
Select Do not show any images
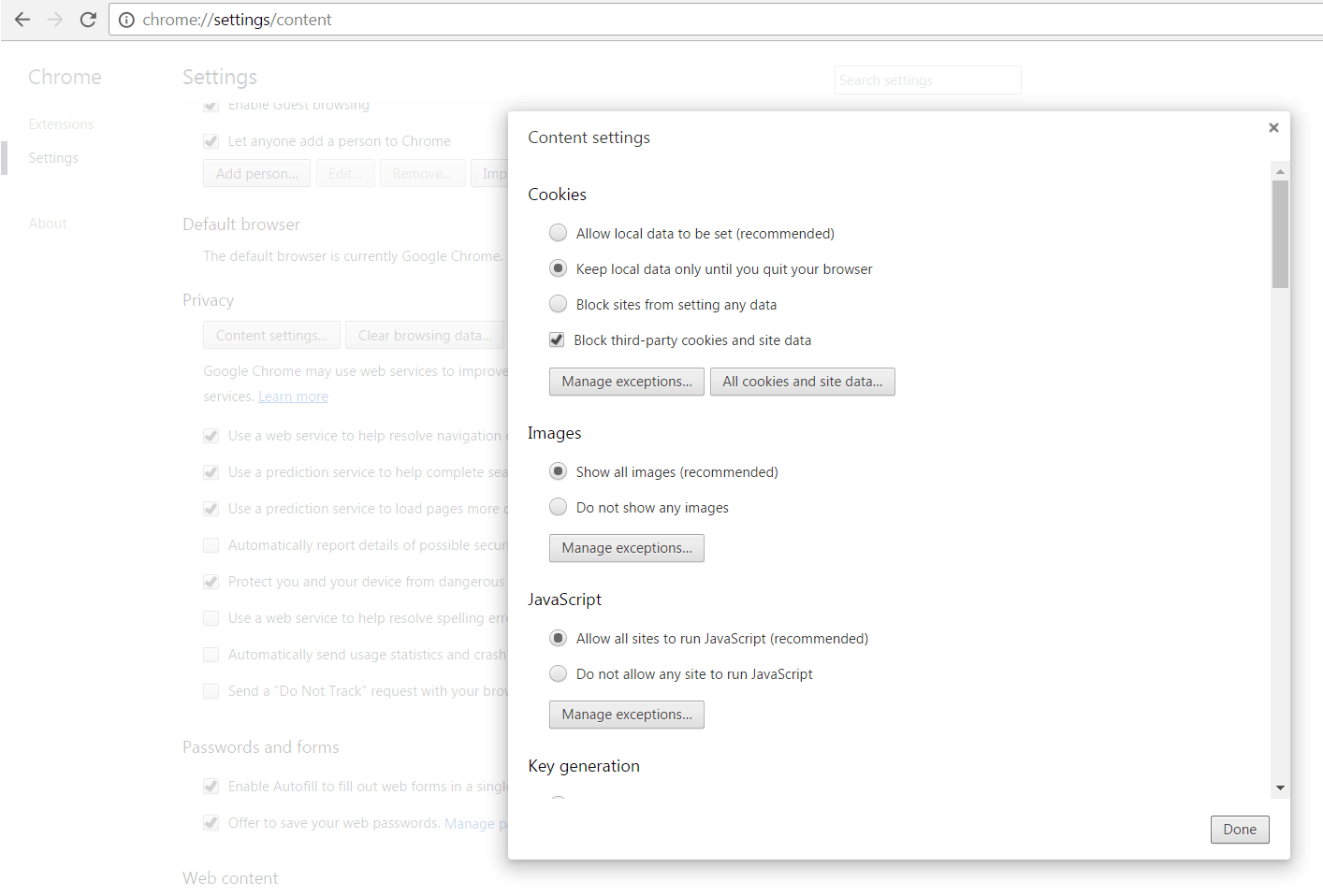558,507
